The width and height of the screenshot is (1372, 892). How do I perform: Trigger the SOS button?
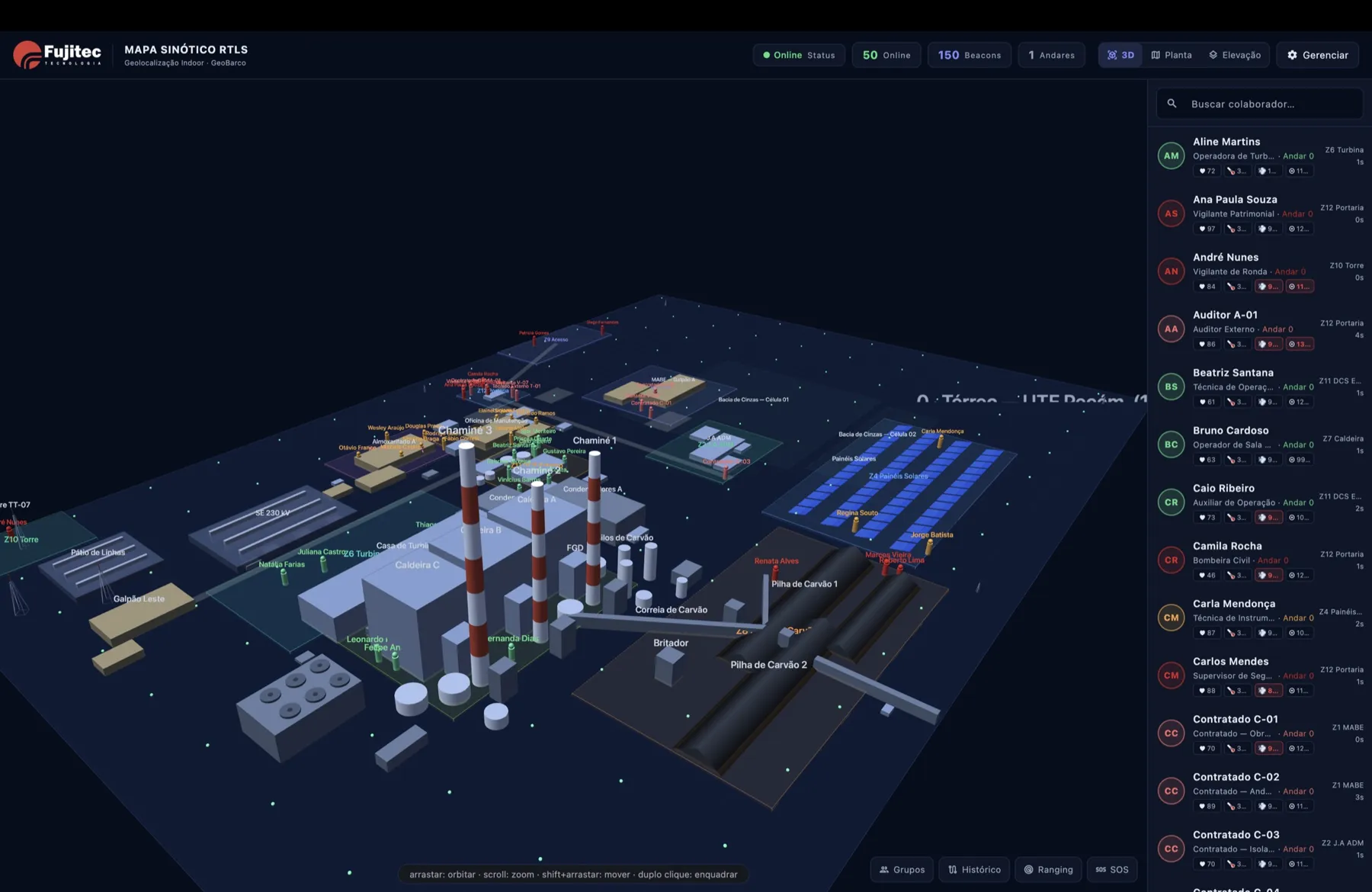click(1112, 870)
